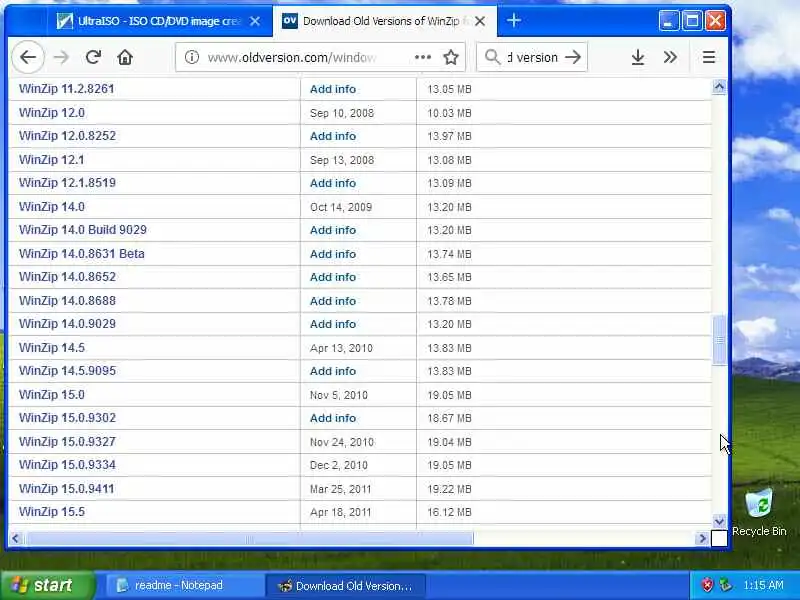The image size is (800, 600).
Task: Open the browser home page icon
Action: (x=125, y=57)
